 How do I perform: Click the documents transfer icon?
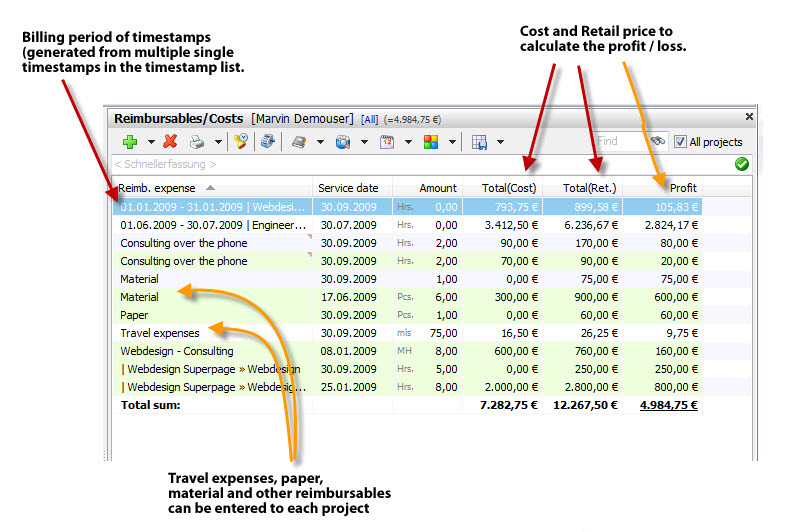click(x=268, y=141)
